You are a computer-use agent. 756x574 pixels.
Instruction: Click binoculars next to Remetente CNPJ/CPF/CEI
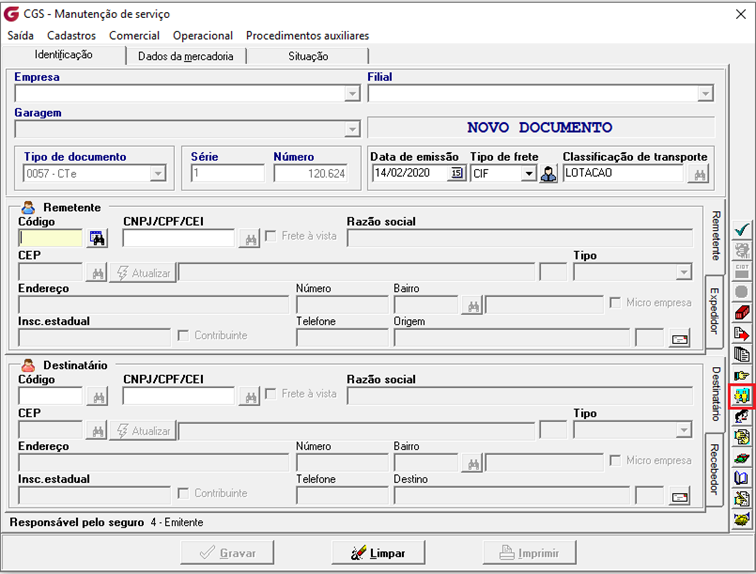(x=250, y=239)
